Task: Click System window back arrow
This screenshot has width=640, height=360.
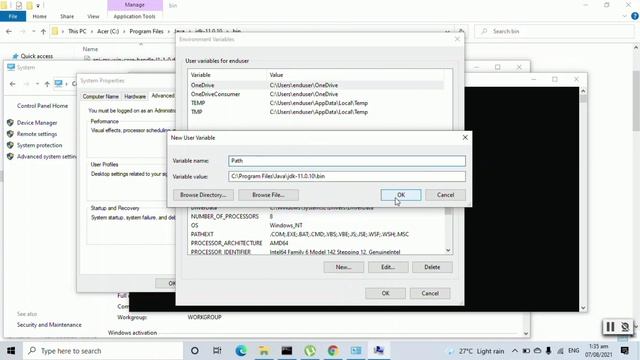Action: 13,84
